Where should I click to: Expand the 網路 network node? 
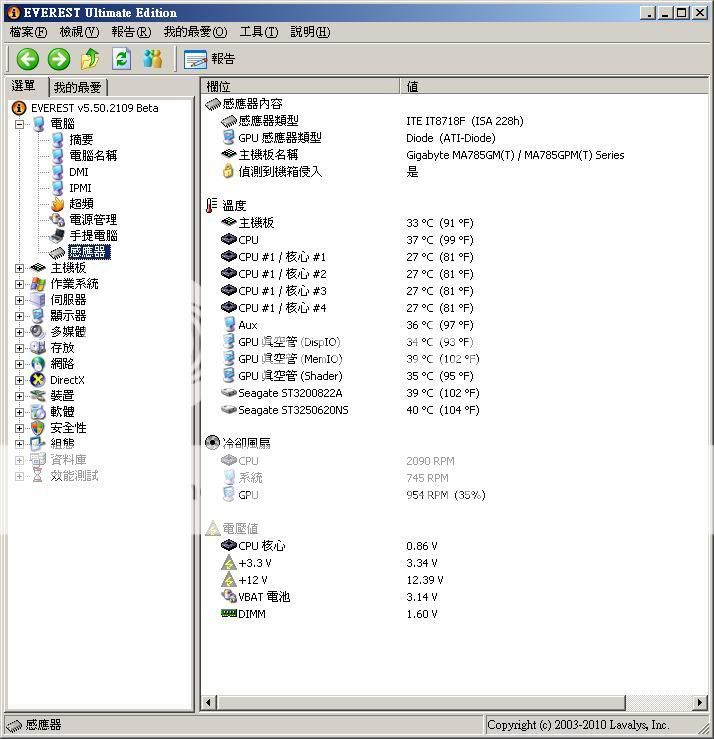(20, 364)
